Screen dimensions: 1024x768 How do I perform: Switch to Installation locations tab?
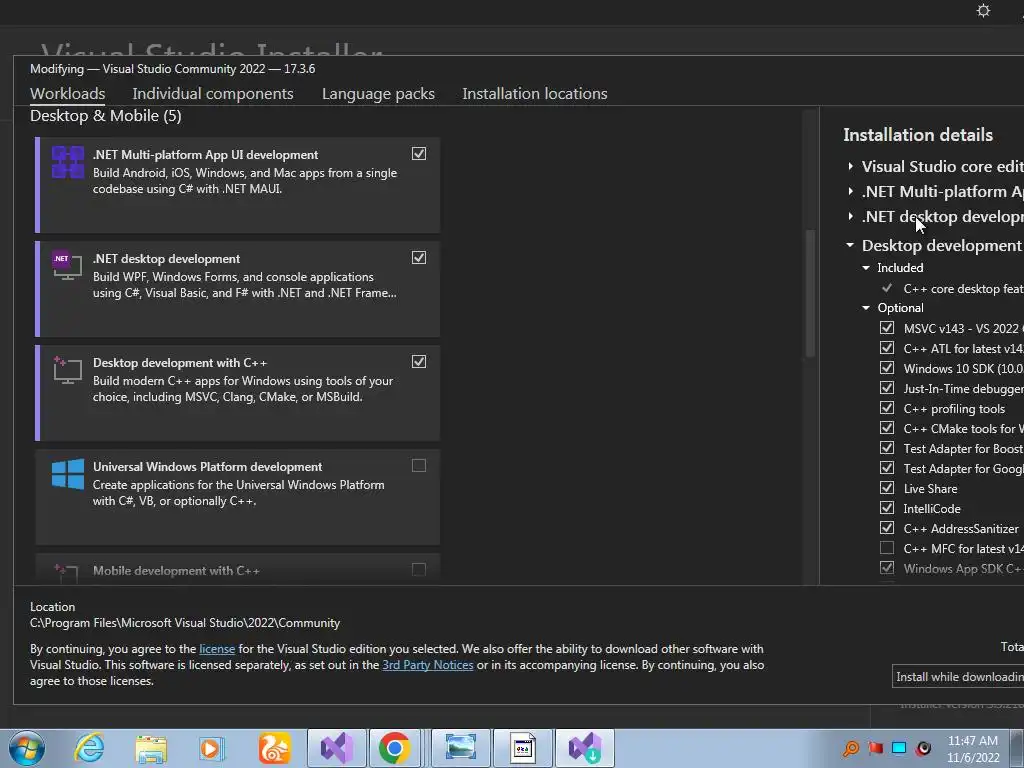(x=535, y=93)
